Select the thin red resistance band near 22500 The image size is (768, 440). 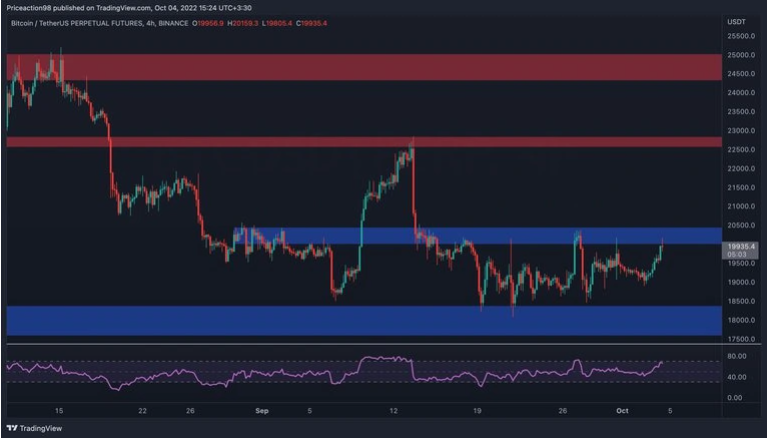364,142
